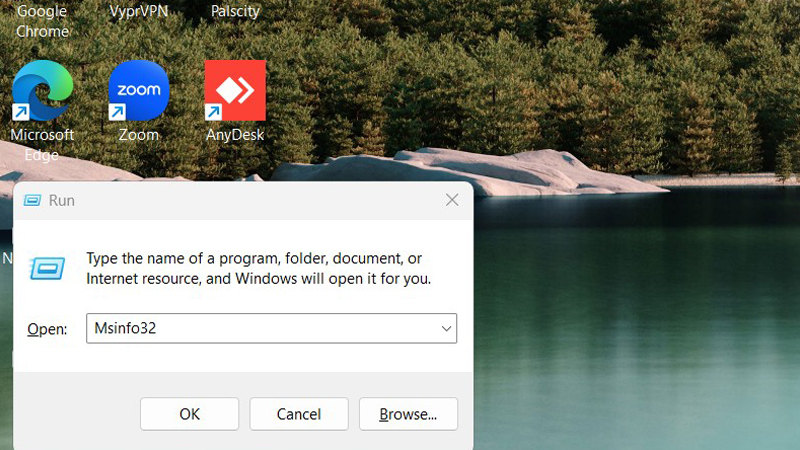Click the Msinfo32 text field
This screenshot has width=800, height=450.
click(x=260, y=328)
